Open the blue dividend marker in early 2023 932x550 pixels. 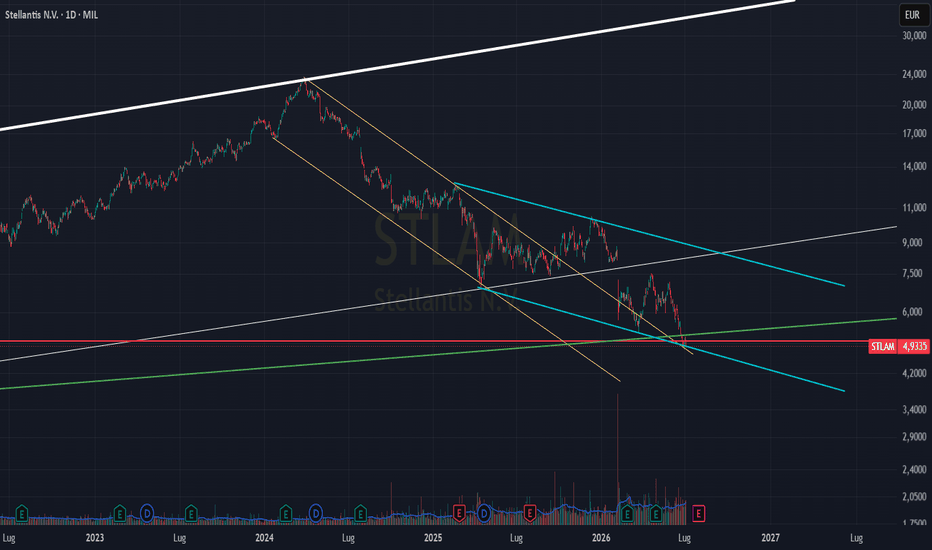(147, 513)
